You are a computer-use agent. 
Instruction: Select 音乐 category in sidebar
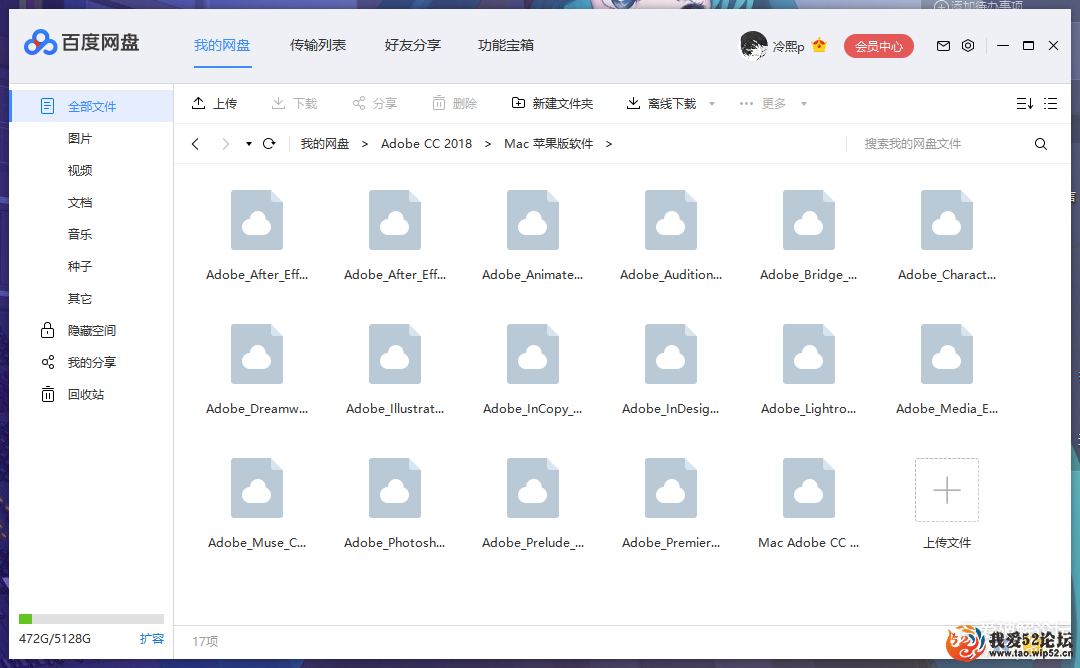click(x=80, y=234)
